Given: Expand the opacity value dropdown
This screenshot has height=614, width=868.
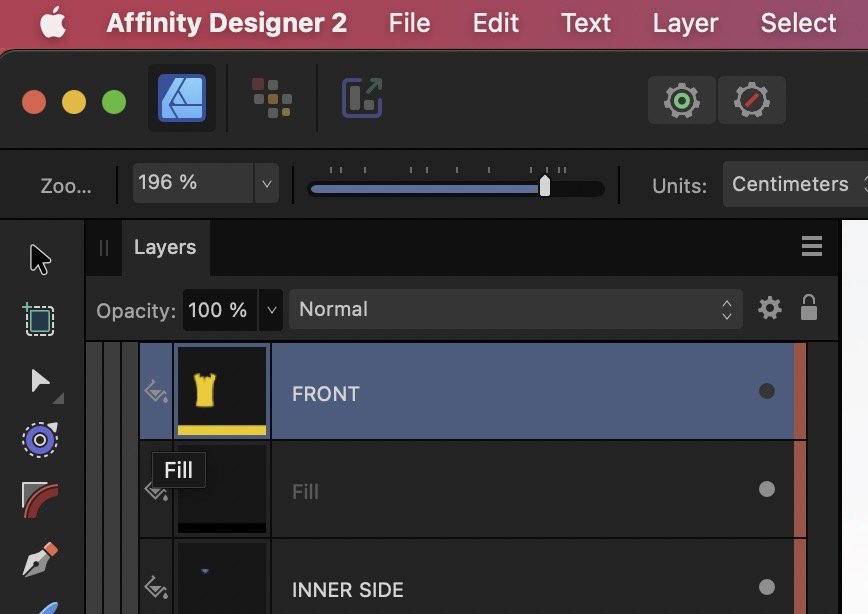Looking at the screenshot, I should [271, 310].
